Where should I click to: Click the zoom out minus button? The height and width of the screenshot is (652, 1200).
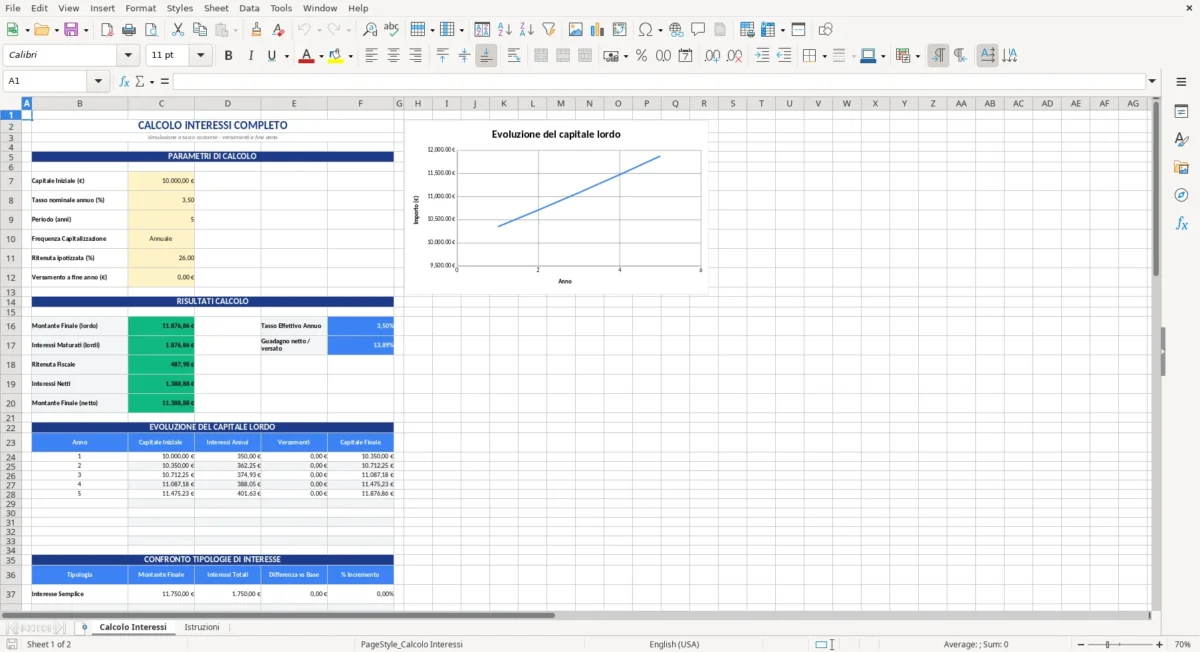(x=1079, y=645)
